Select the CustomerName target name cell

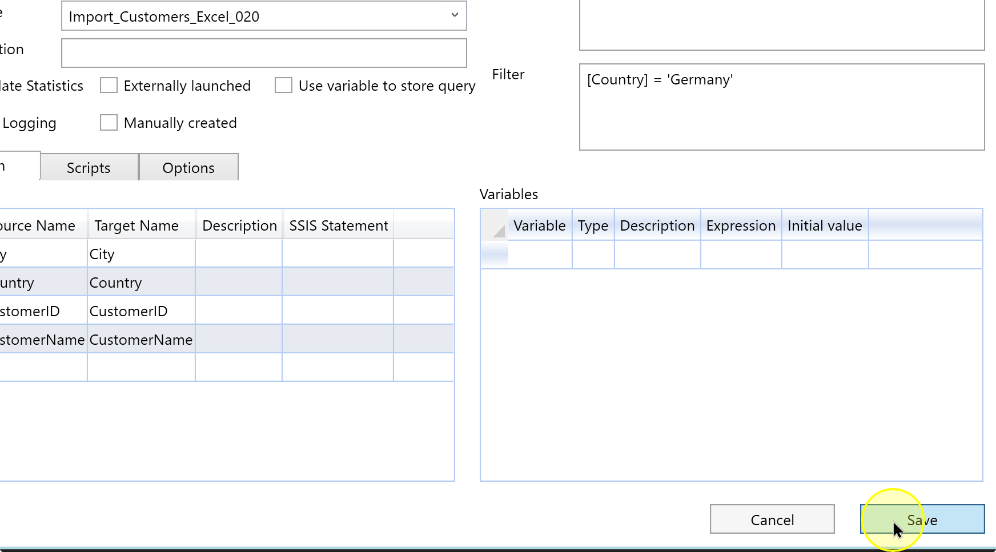(142, 340)
